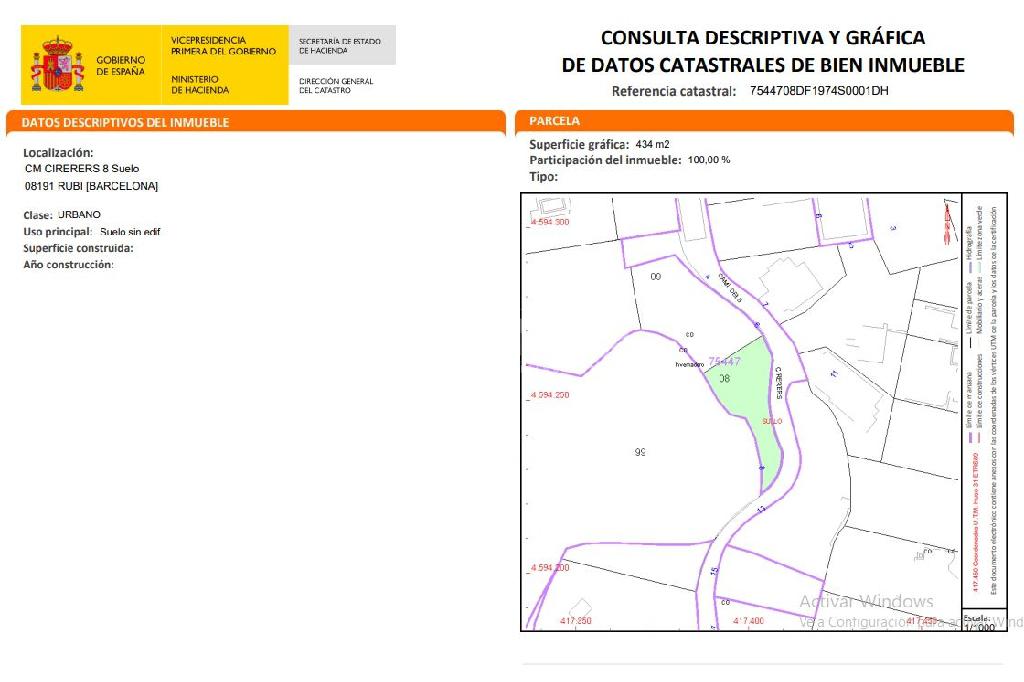This screenshot has height=682, width=1024.
Task: Click the "Clase:" label
Action: point(38,215)
